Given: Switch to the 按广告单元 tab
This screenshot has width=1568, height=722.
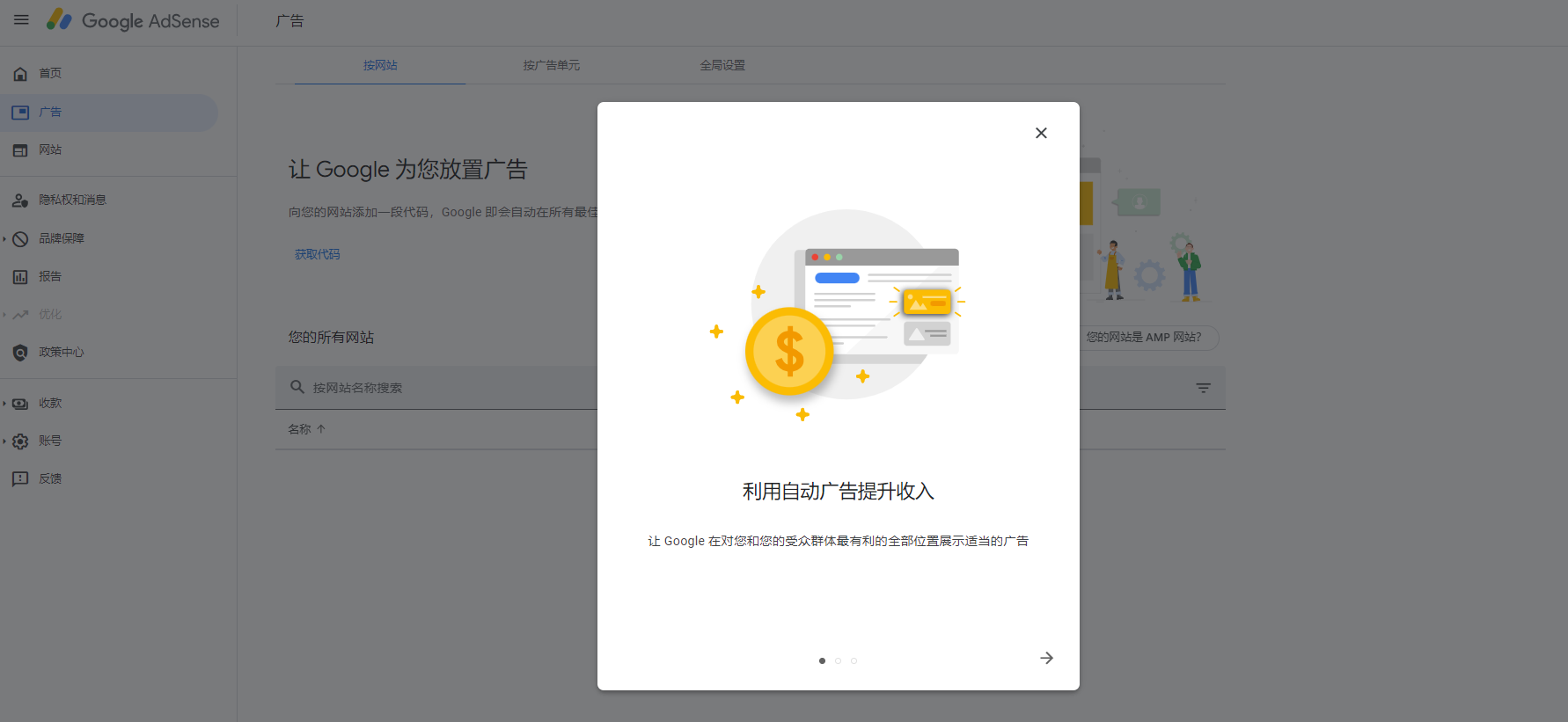Looking at the screenshot, I should 551,65.
